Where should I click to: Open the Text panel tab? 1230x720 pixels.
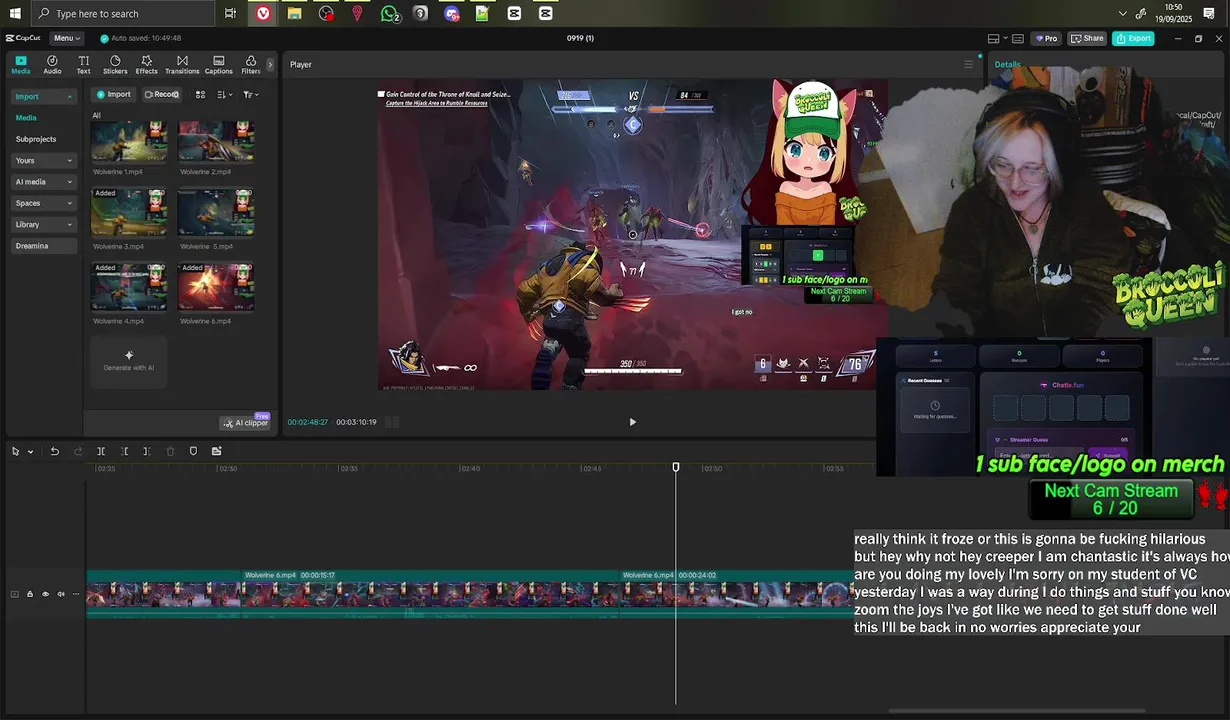click(83, 65)
